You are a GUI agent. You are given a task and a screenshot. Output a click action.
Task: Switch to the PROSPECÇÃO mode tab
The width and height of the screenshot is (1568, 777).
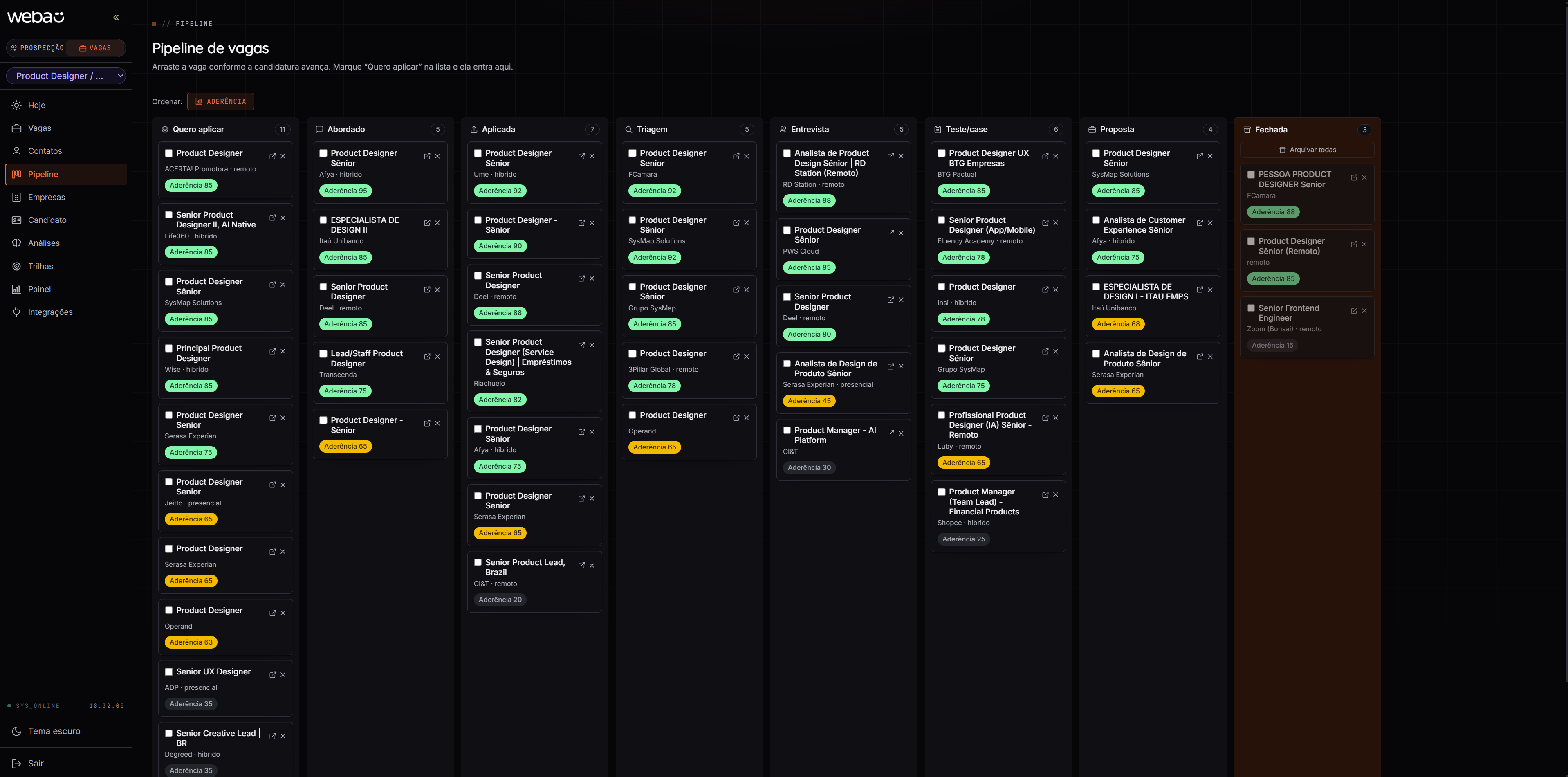pyautogui.click(x=37, y=48)
